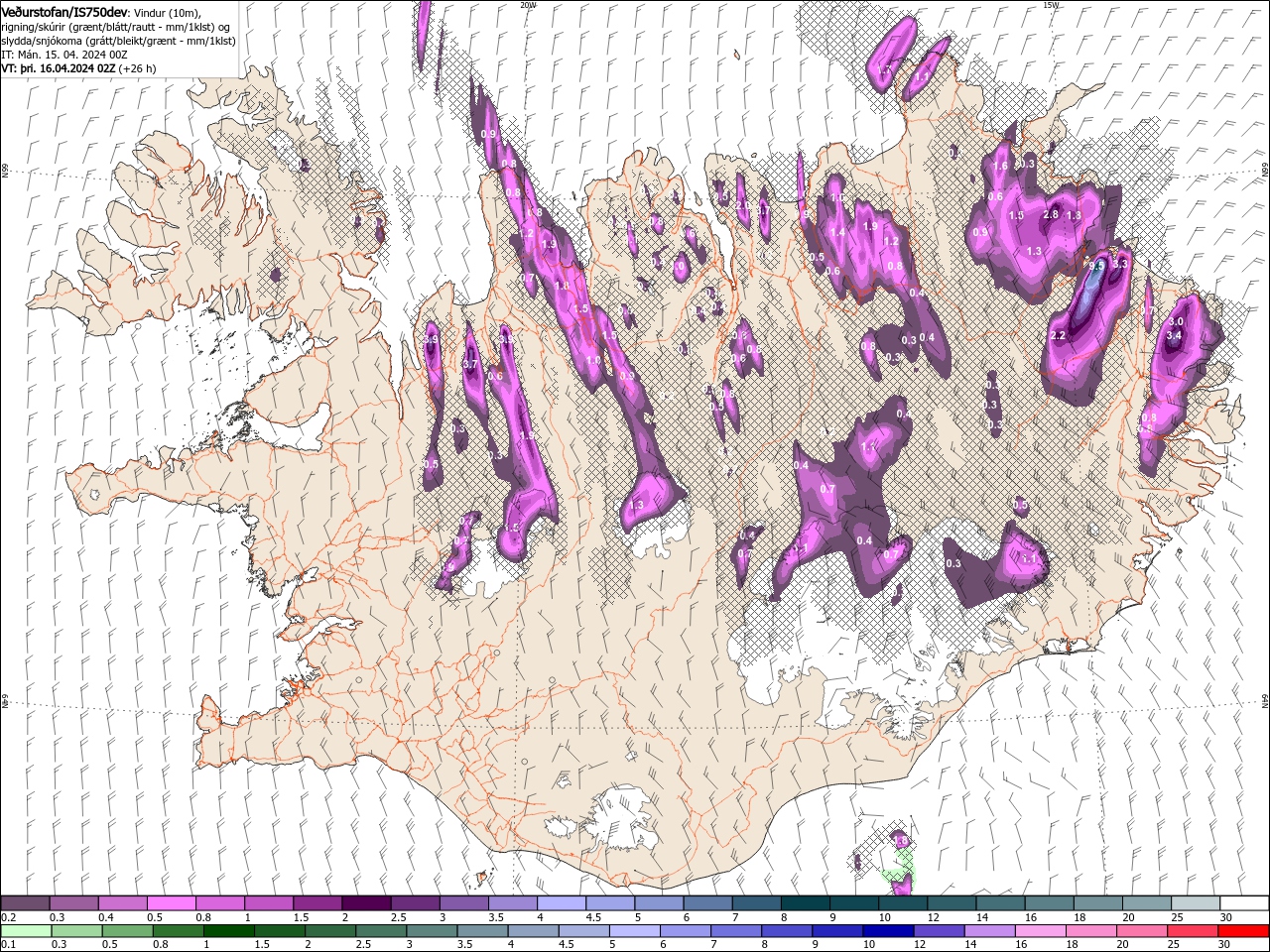Click the 'rigning/skúrir' legend description line
The width and height of the screenshot is (1270, 952).
[116, 26]
